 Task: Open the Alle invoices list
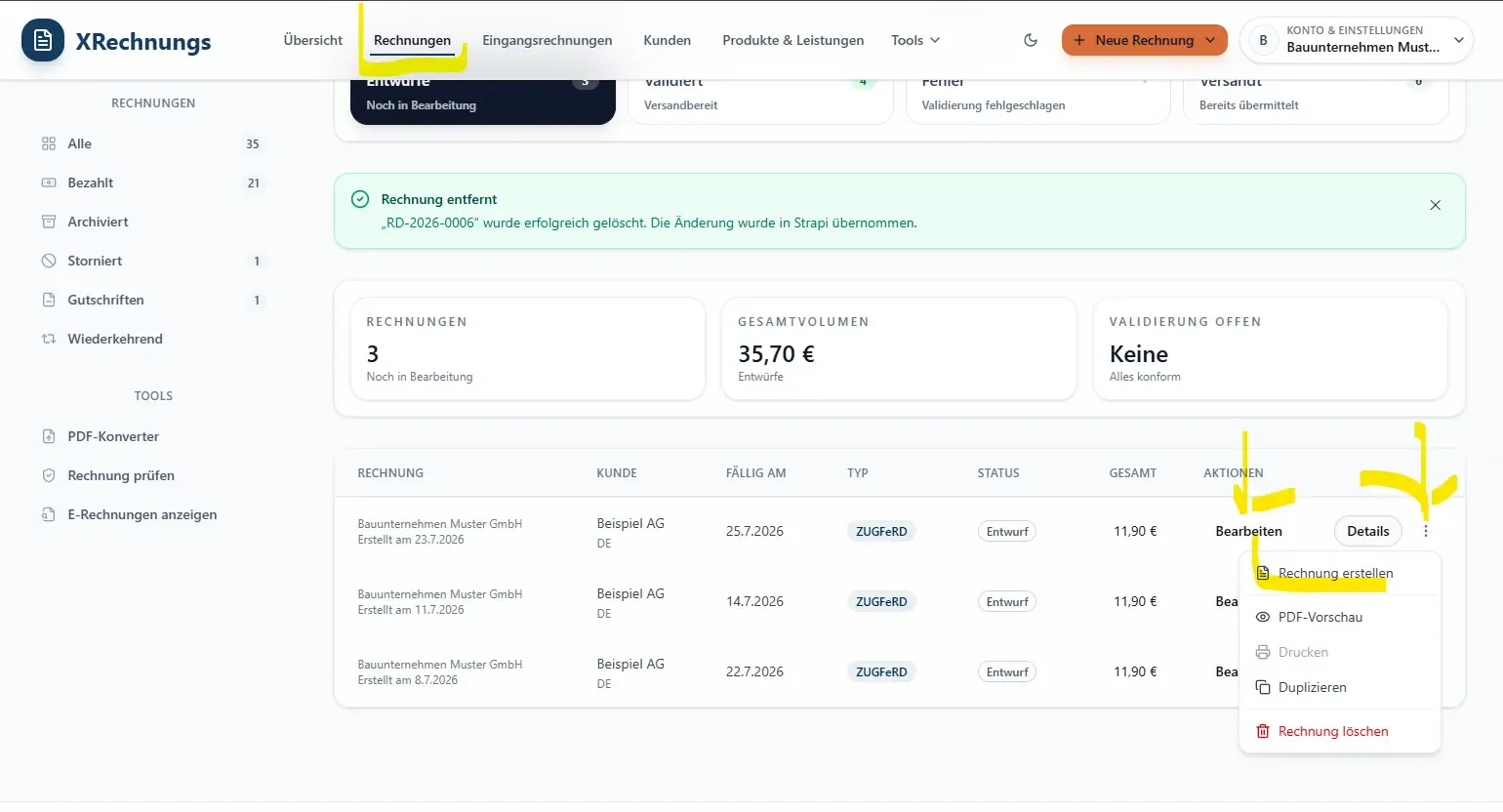coord(153,143)
